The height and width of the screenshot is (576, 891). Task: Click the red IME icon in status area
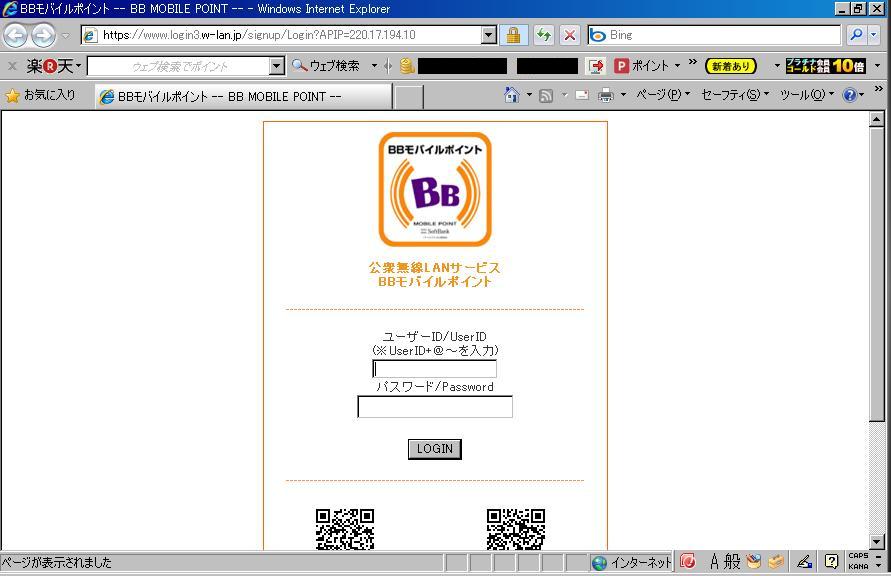pos(688,562)
